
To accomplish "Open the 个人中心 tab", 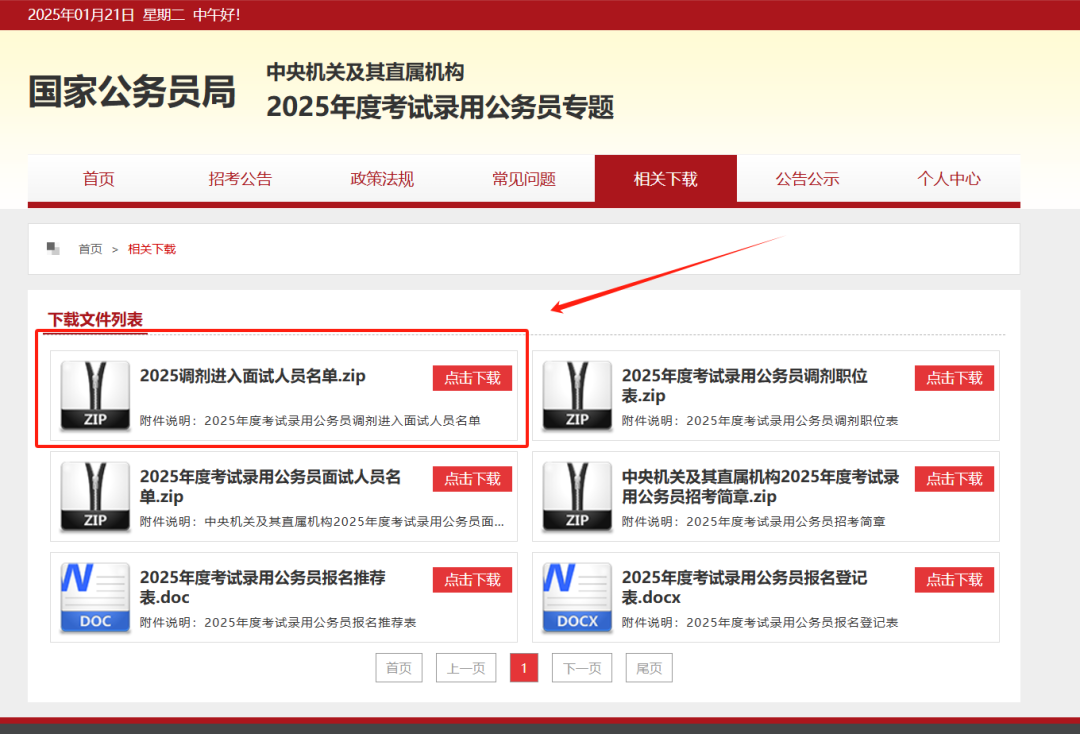I will pos(949,179).
